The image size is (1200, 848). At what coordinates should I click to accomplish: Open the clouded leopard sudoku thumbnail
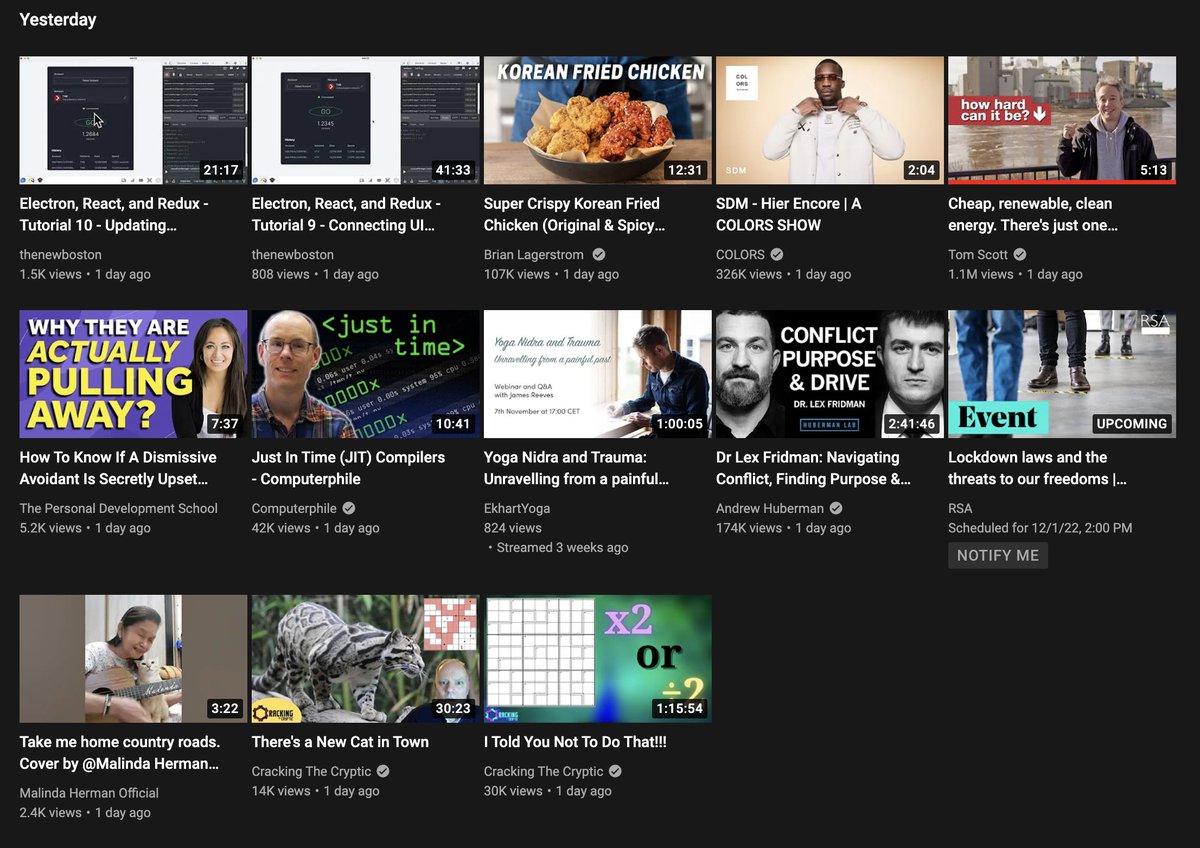pos(365,659)
